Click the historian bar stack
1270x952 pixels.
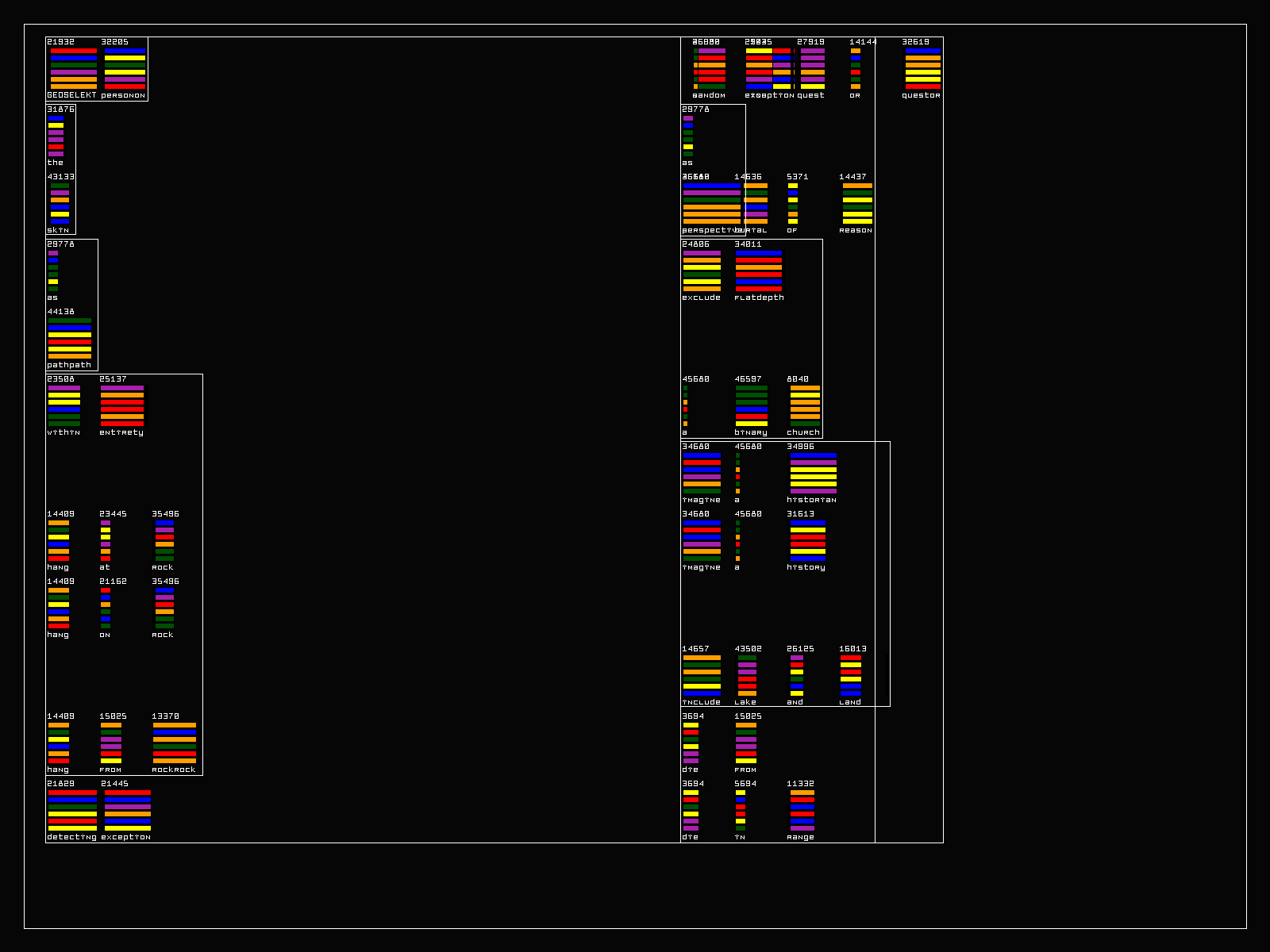813,473
